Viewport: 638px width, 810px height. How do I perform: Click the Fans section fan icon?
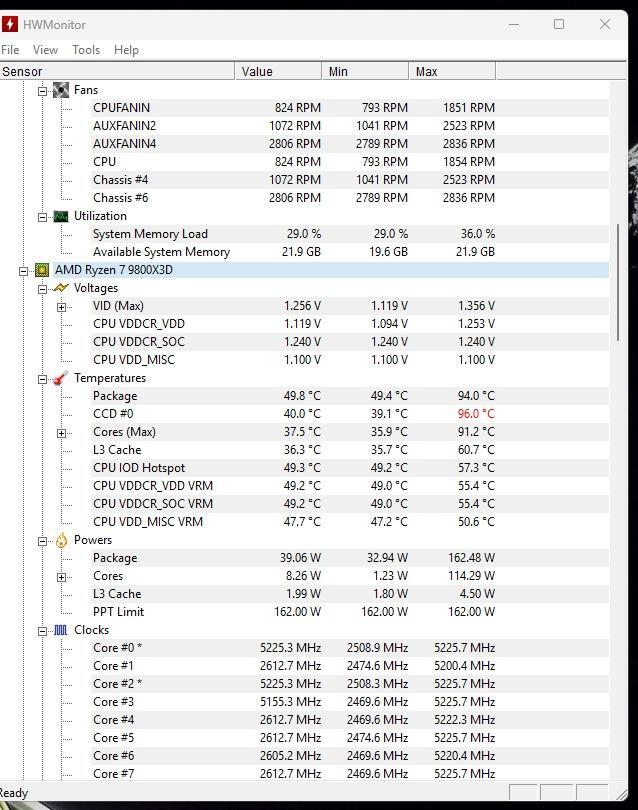coord(60,90)
